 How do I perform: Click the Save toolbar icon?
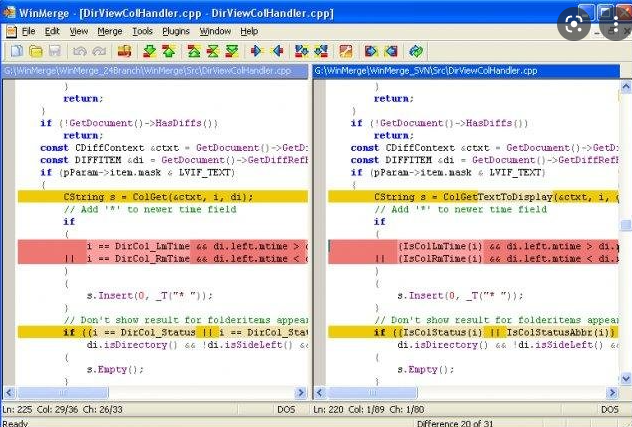55,51
